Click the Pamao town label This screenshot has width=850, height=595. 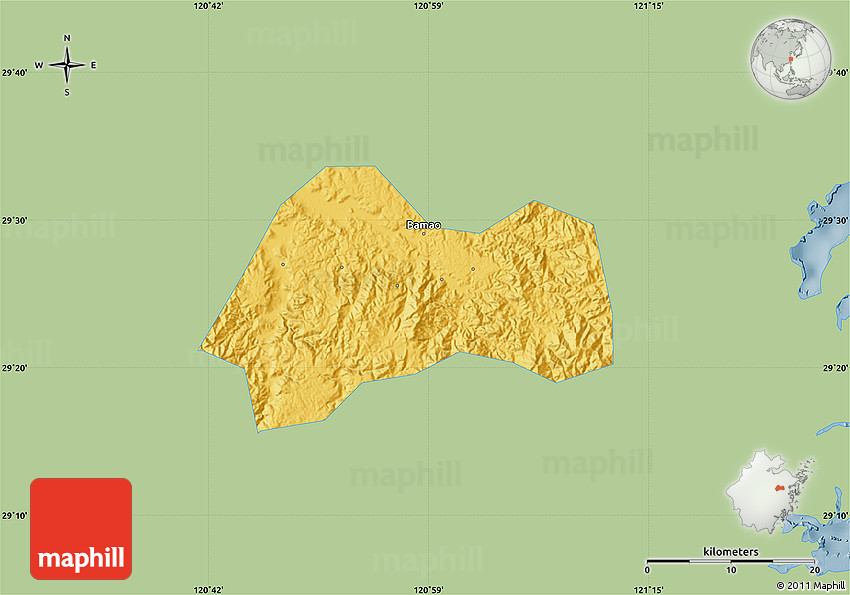pyautogui.click(x=423, y=225)
